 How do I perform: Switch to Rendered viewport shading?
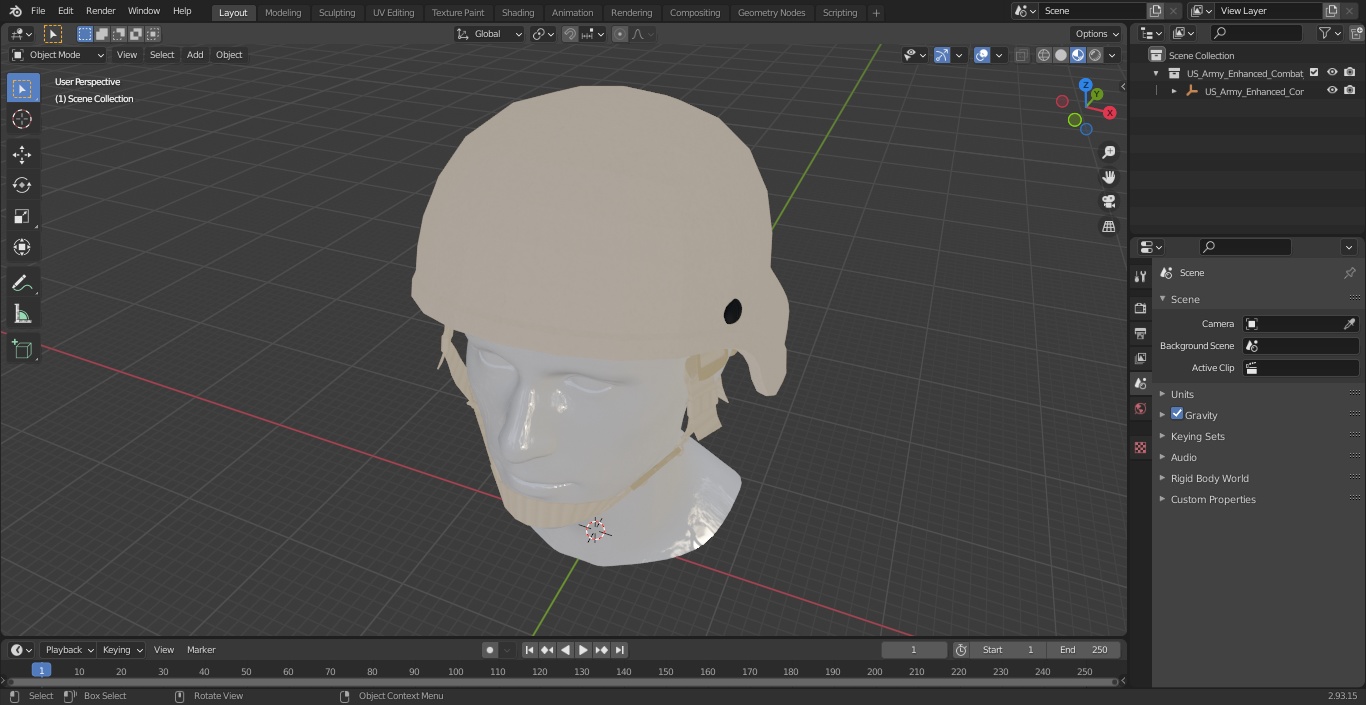[x=1095, y=55]
